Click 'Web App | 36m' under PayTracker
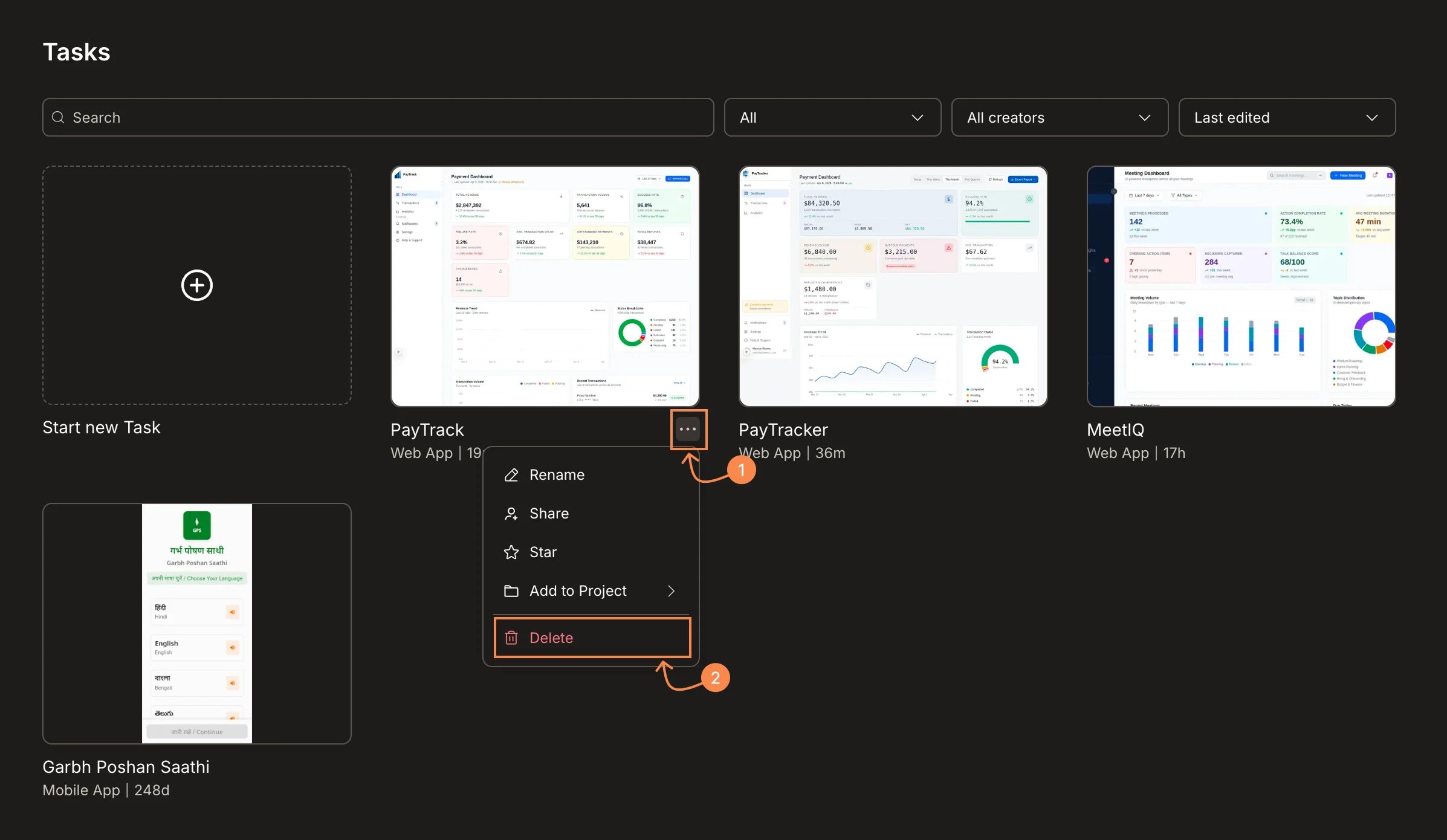Viewport: 1447px width, 840px height. 792,453
